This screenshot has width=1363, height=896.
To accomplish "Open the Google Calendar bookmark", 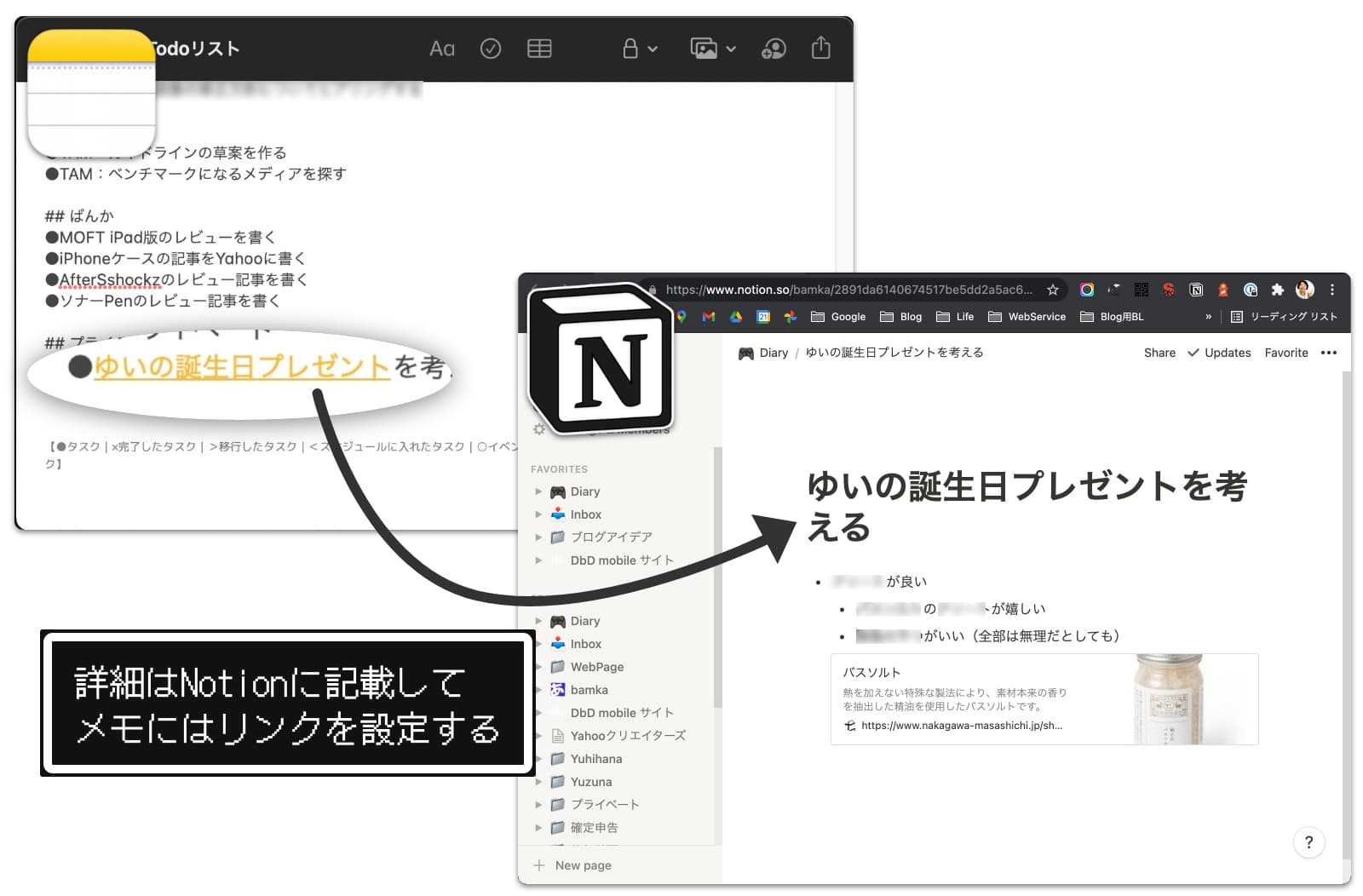I will (x=763, y=317).
